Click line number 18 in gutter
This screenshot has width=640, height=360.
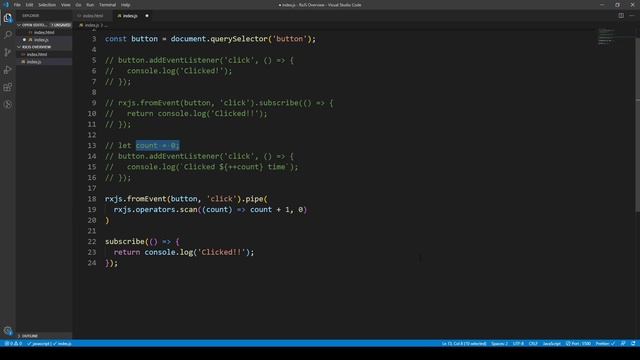click(x=92, y=199)
